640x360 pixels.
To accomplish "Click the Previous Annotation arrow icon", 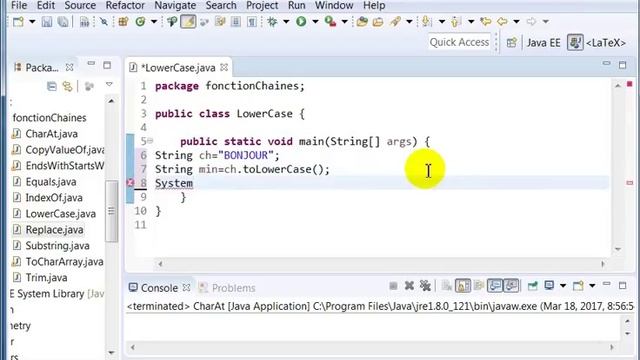I will tap(456, 22).
